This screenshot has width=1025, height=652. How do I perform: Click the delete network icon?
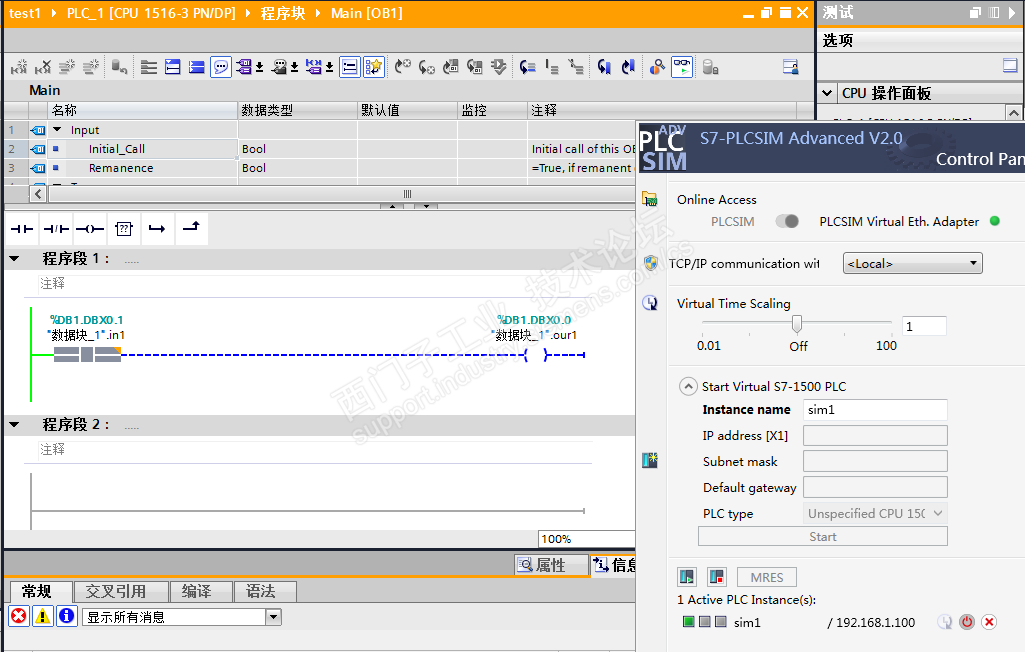tap(43, 67)
